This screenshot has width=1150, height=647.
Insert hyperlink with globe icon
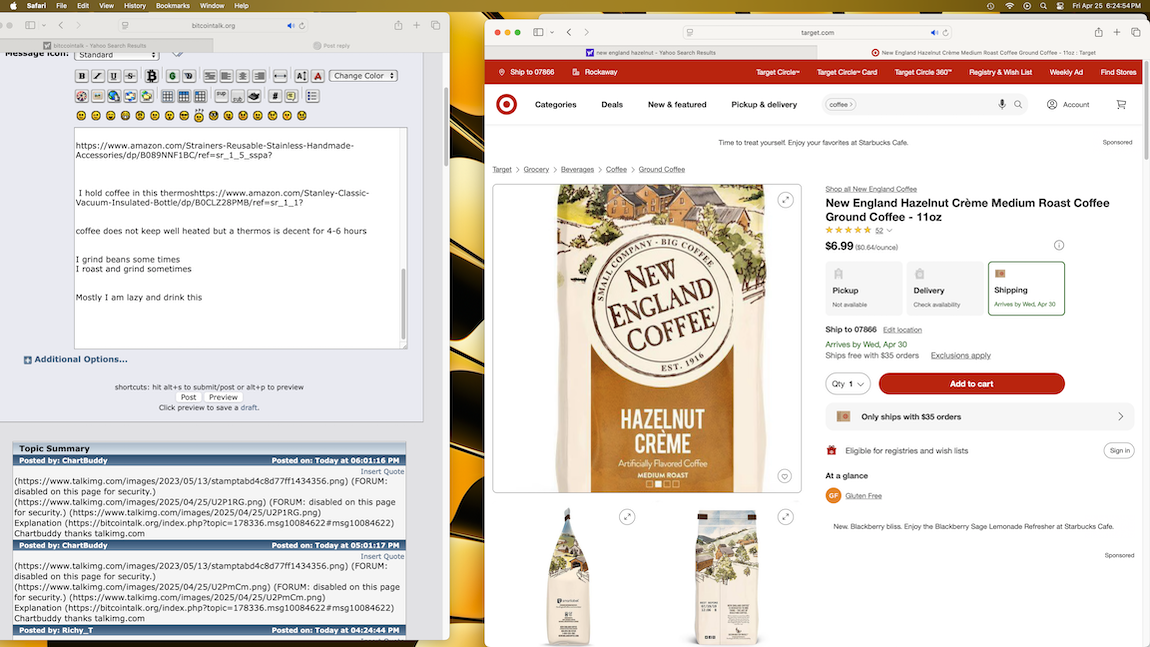[x=114, y=96]
